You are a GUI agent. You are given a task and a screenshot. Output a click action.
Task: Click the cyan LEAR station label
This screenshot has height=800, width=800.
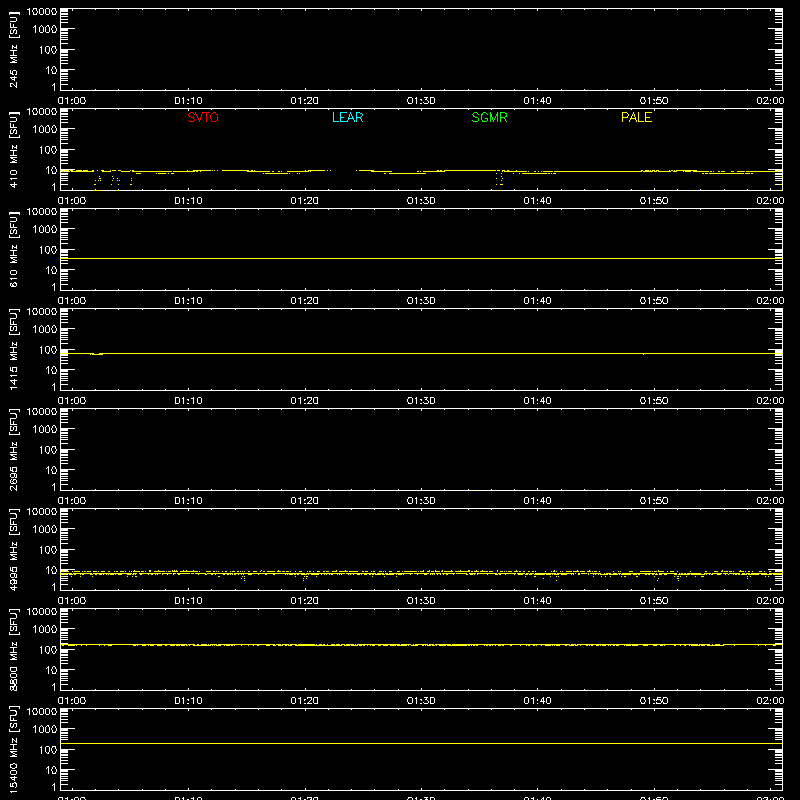pyautogui.click(x=347, y=117)
